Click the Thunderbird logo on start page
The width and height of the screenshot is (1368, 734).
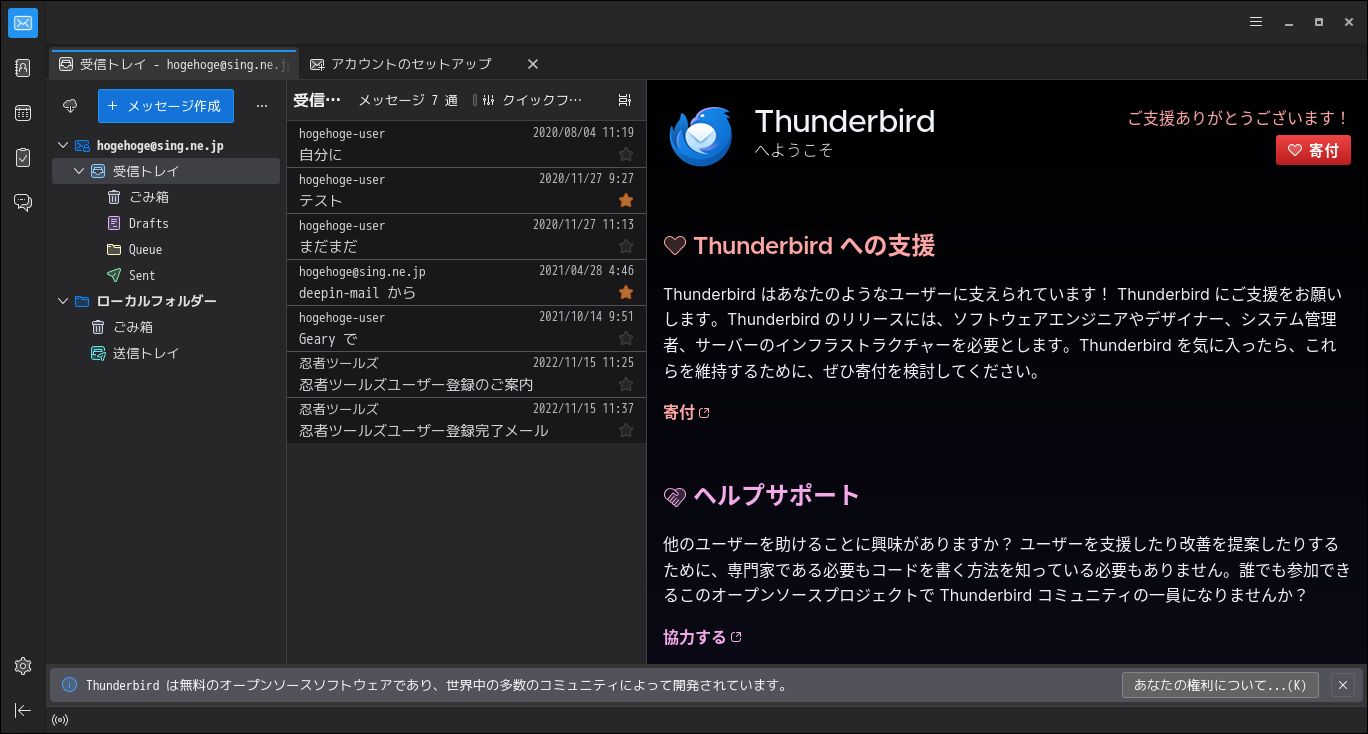(x=701, y=136)
